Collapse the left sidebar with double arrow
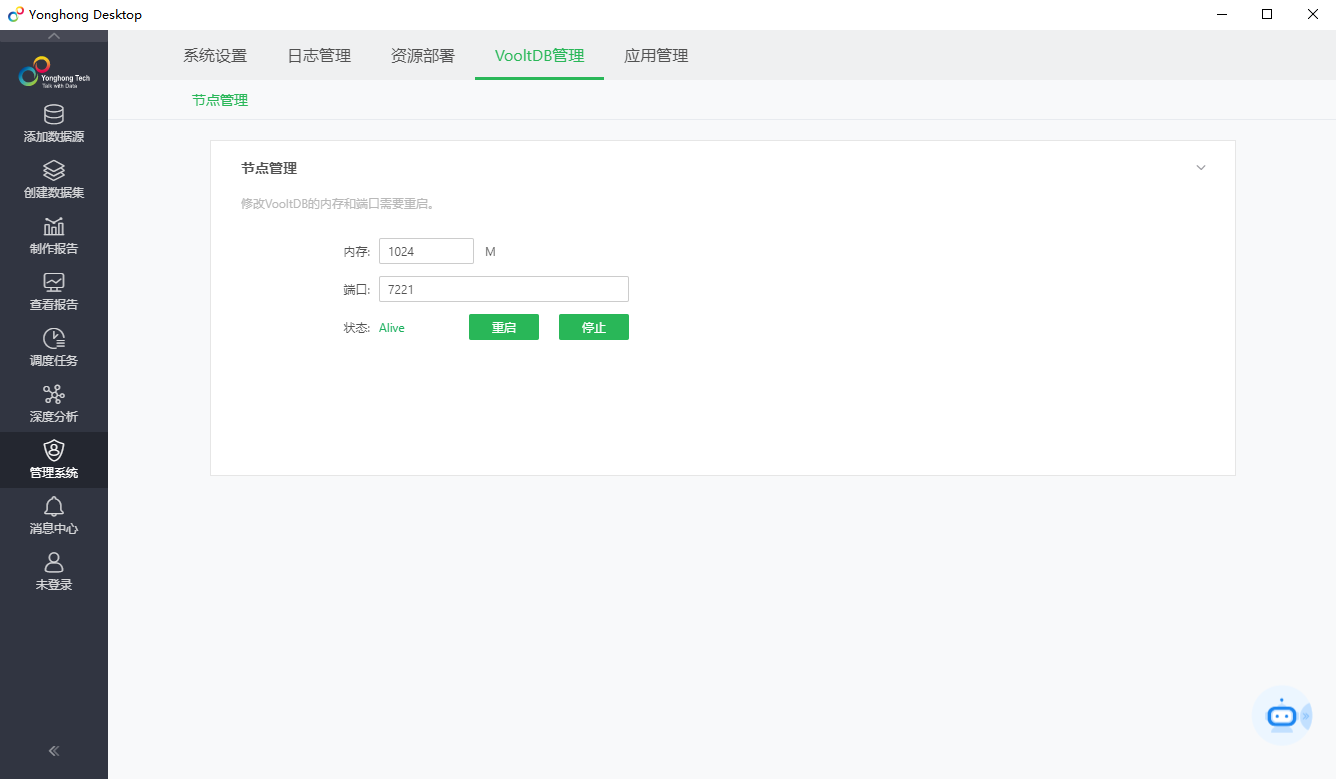The image size is (1336, 779). pos(54,751)
